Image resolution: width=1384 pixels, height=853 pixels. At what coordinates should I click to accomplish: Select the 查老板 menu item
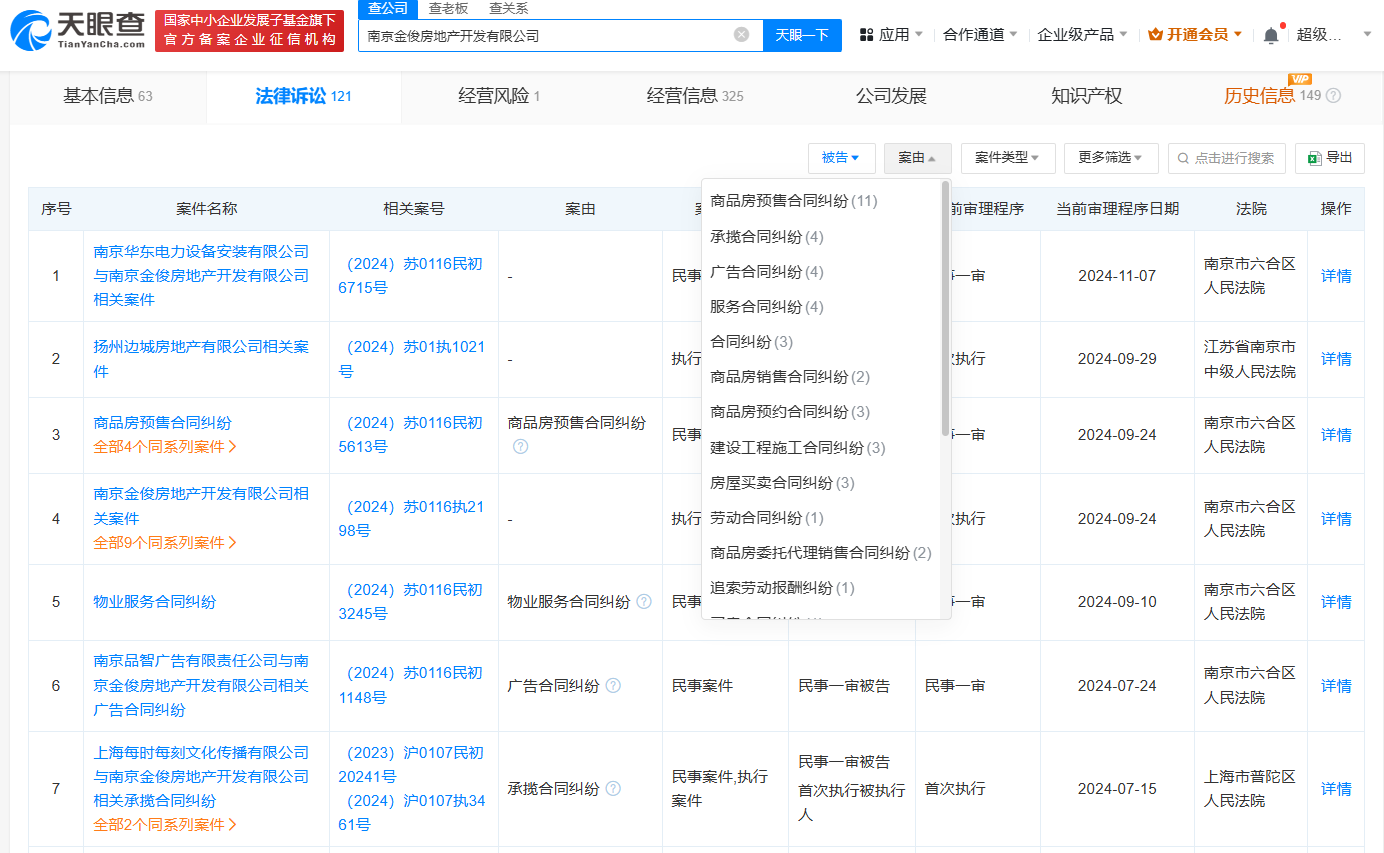tap(446, 7)
